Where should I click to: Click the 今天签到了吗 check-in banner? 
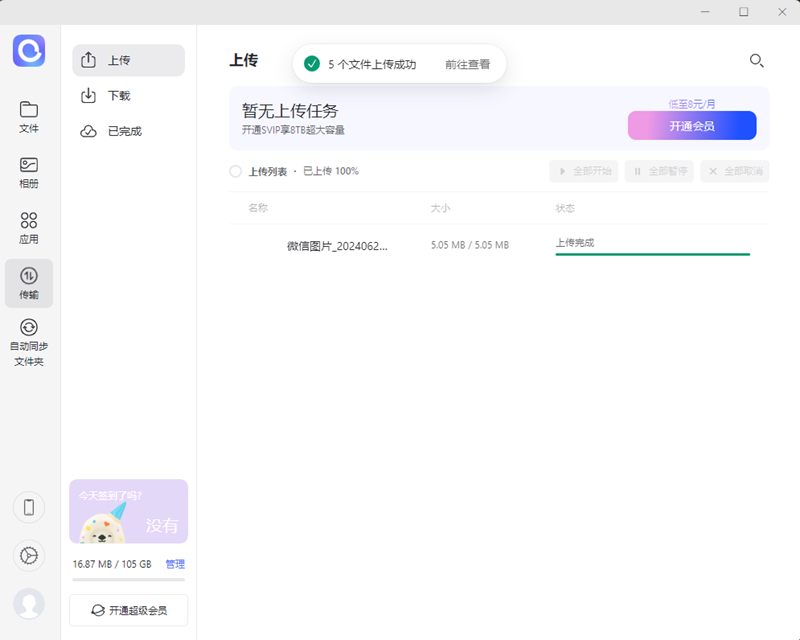point(128,511)
